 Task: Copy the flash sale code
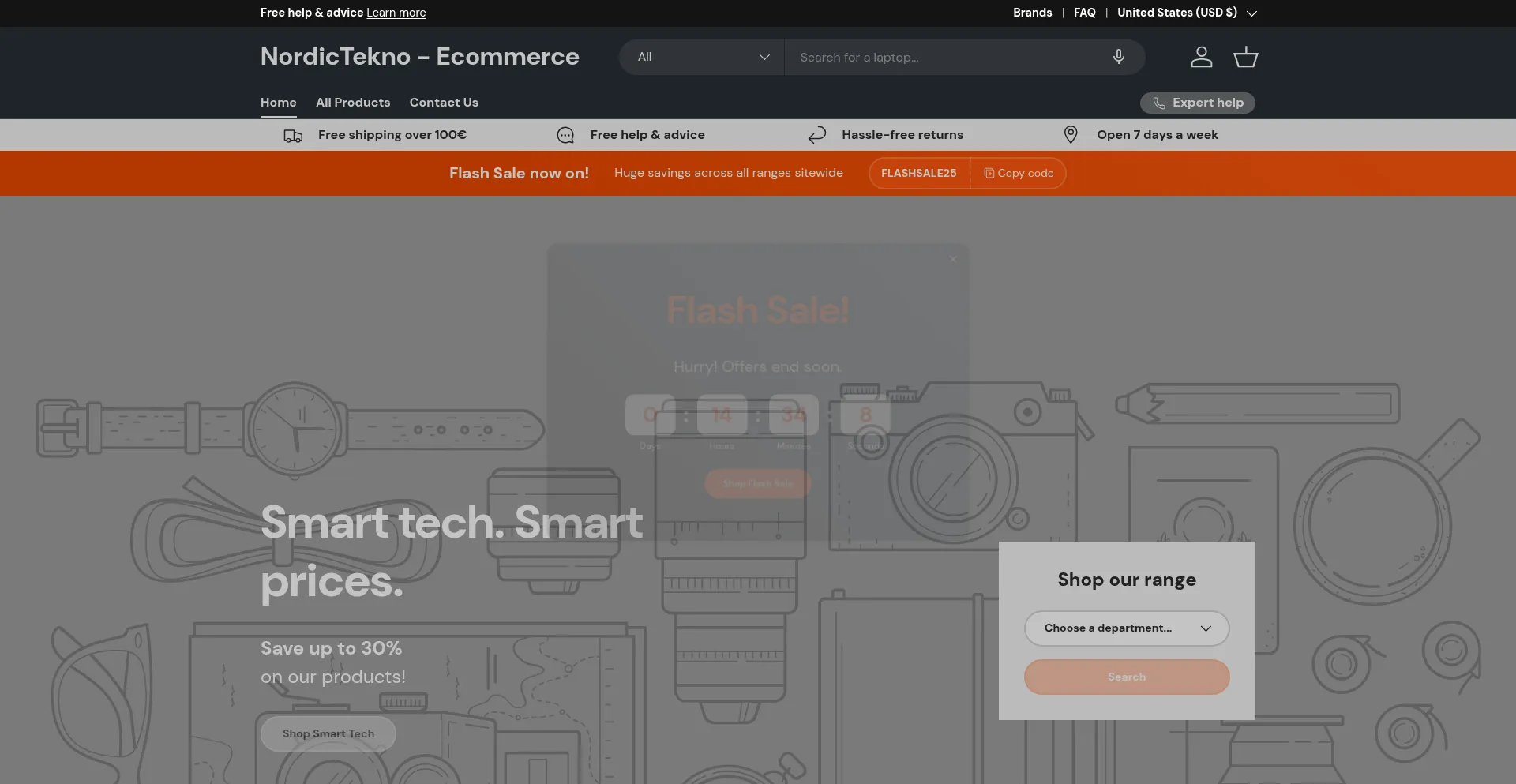pos(1018,173)
